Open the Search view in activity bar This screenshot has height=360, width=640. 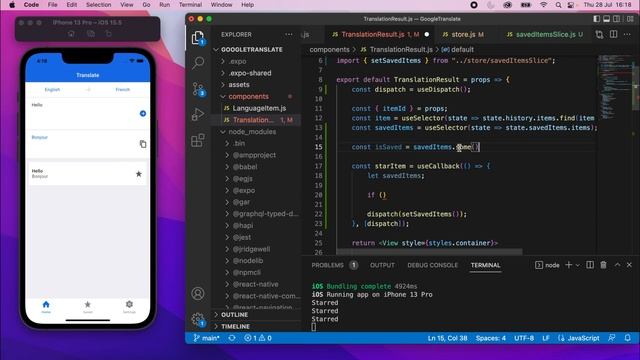pos(198,63)
